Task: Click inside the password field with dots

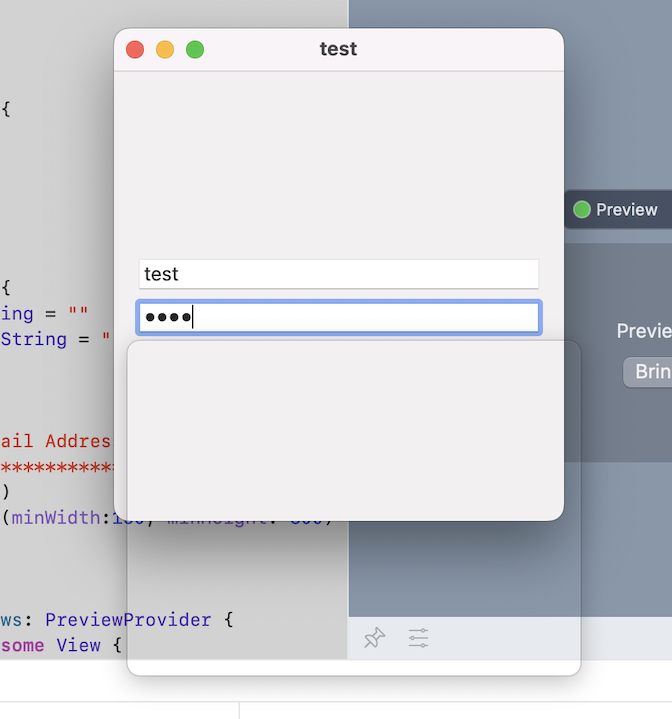Action: (338, 318)
